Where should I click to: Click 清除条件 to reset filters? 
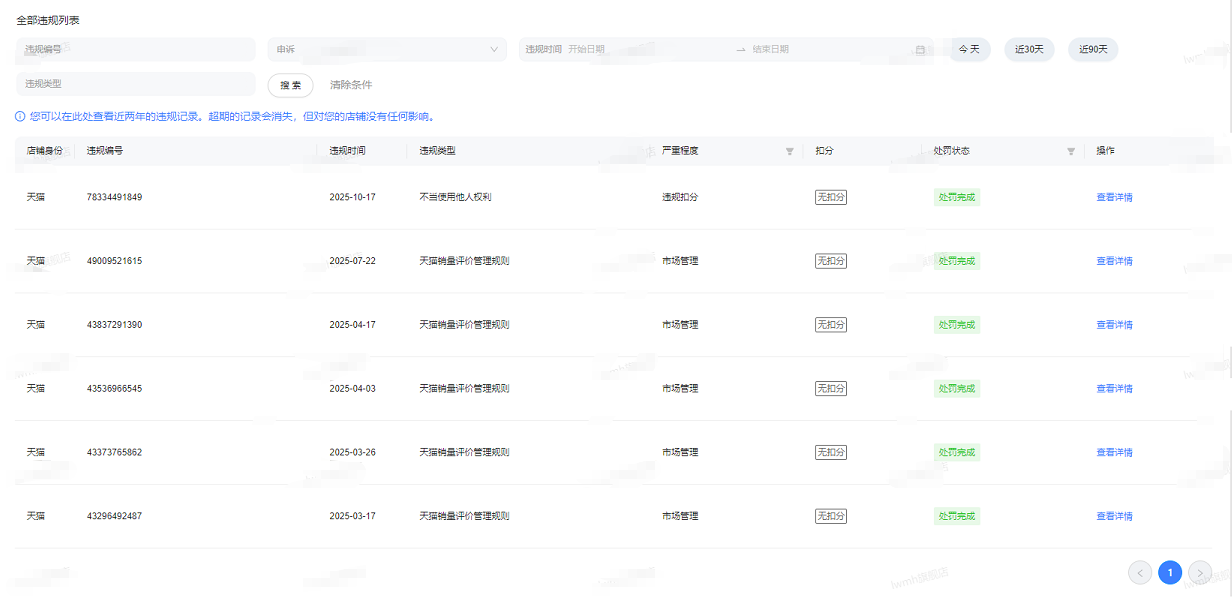point(351,85)
